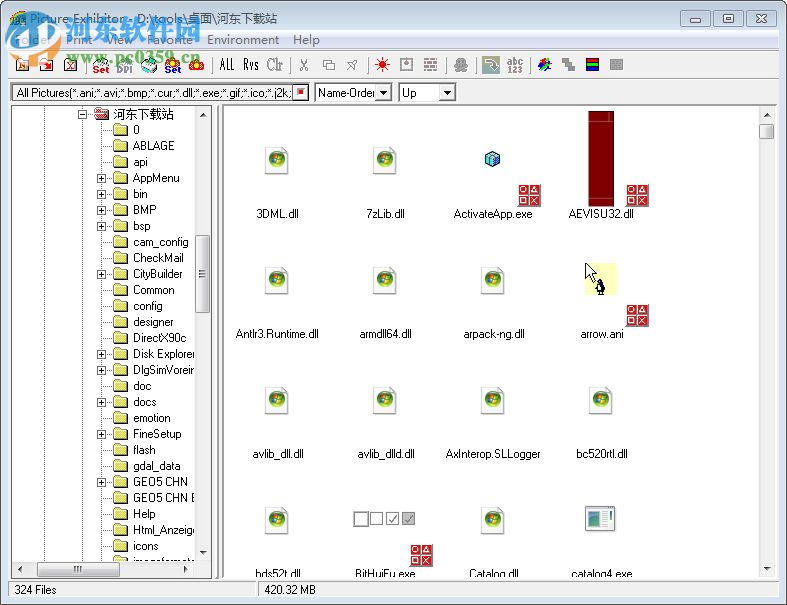This screenshot has height=605, width=787.
Task: Click the red marker on AEVISU32.dll
Action: pyautogui.click(x=637, y=195)
